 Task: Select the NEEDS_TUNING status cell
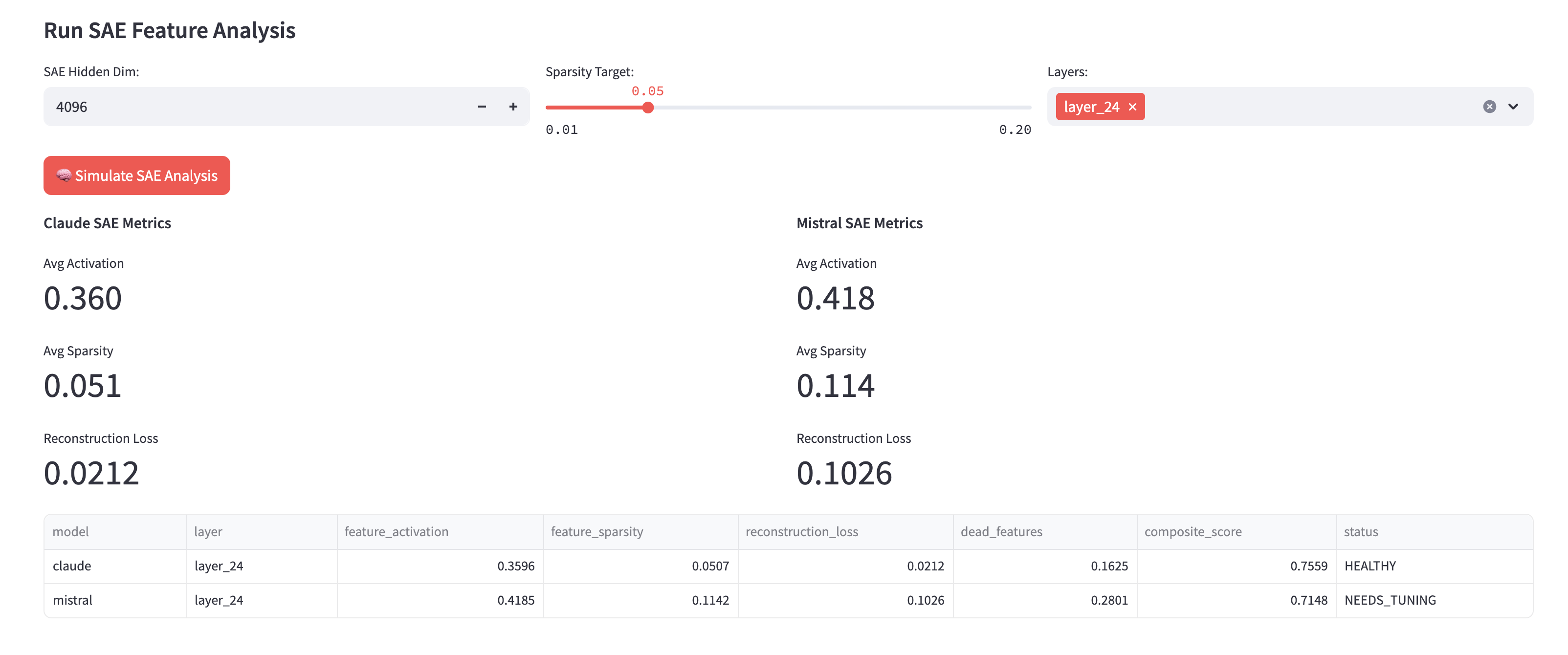1390,600
